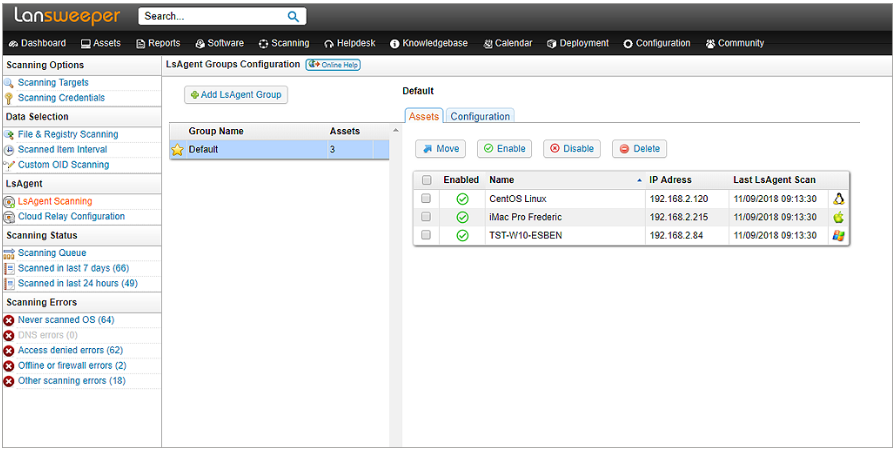Open the Scanned Item Interval link
Viewport: 895px width, 450px height.
pyautogui.click(x=62, y=150)
